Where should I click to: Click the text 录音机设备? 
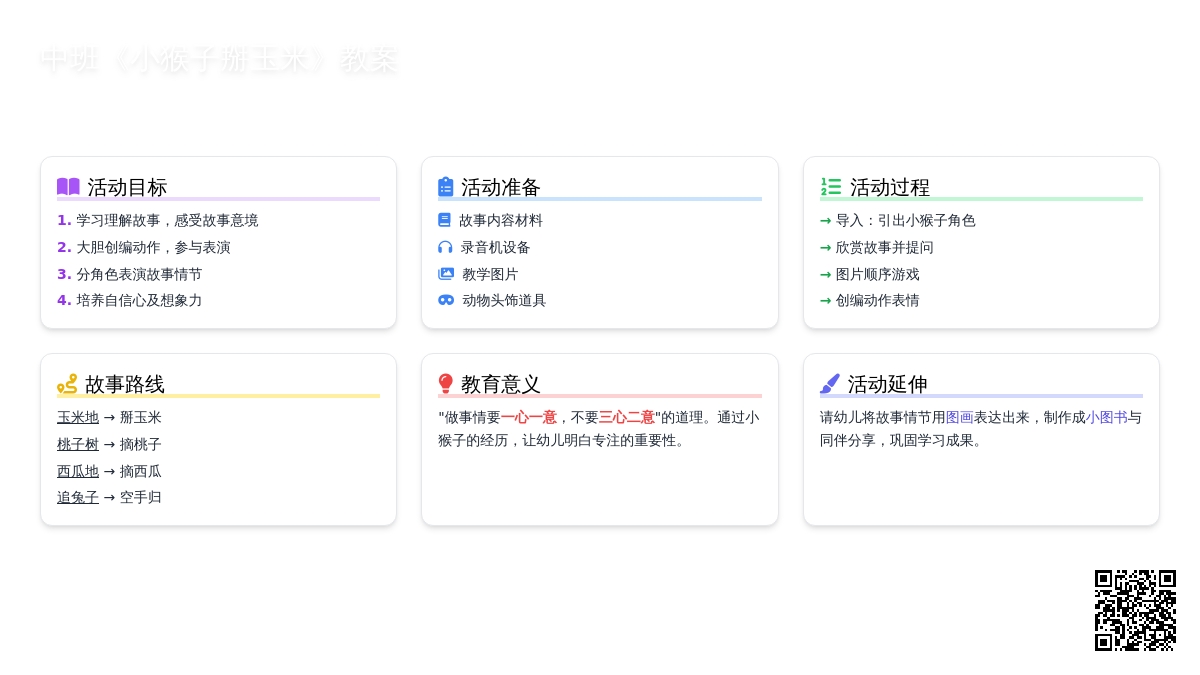pyautogui.click(x=496, y=247)
